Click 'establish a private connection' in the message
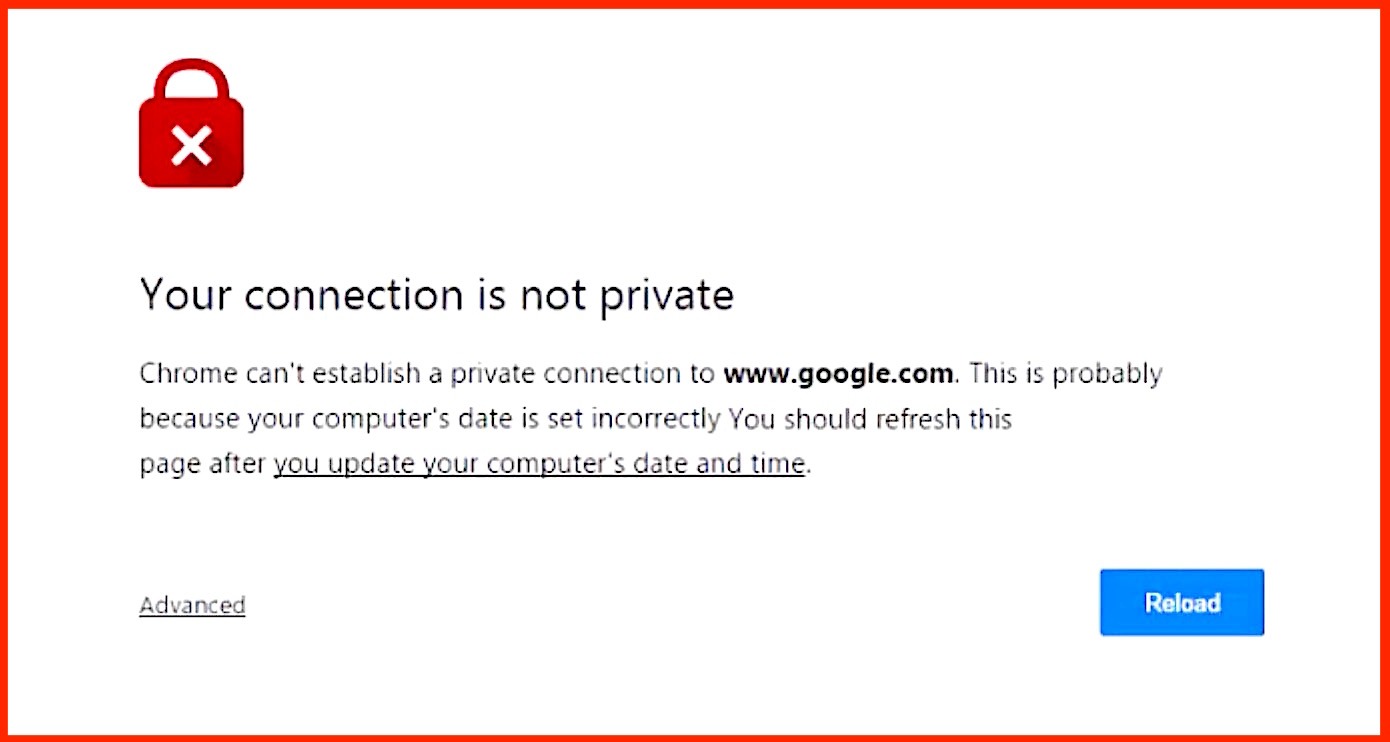1390x742 pixels. coord(492,374)
